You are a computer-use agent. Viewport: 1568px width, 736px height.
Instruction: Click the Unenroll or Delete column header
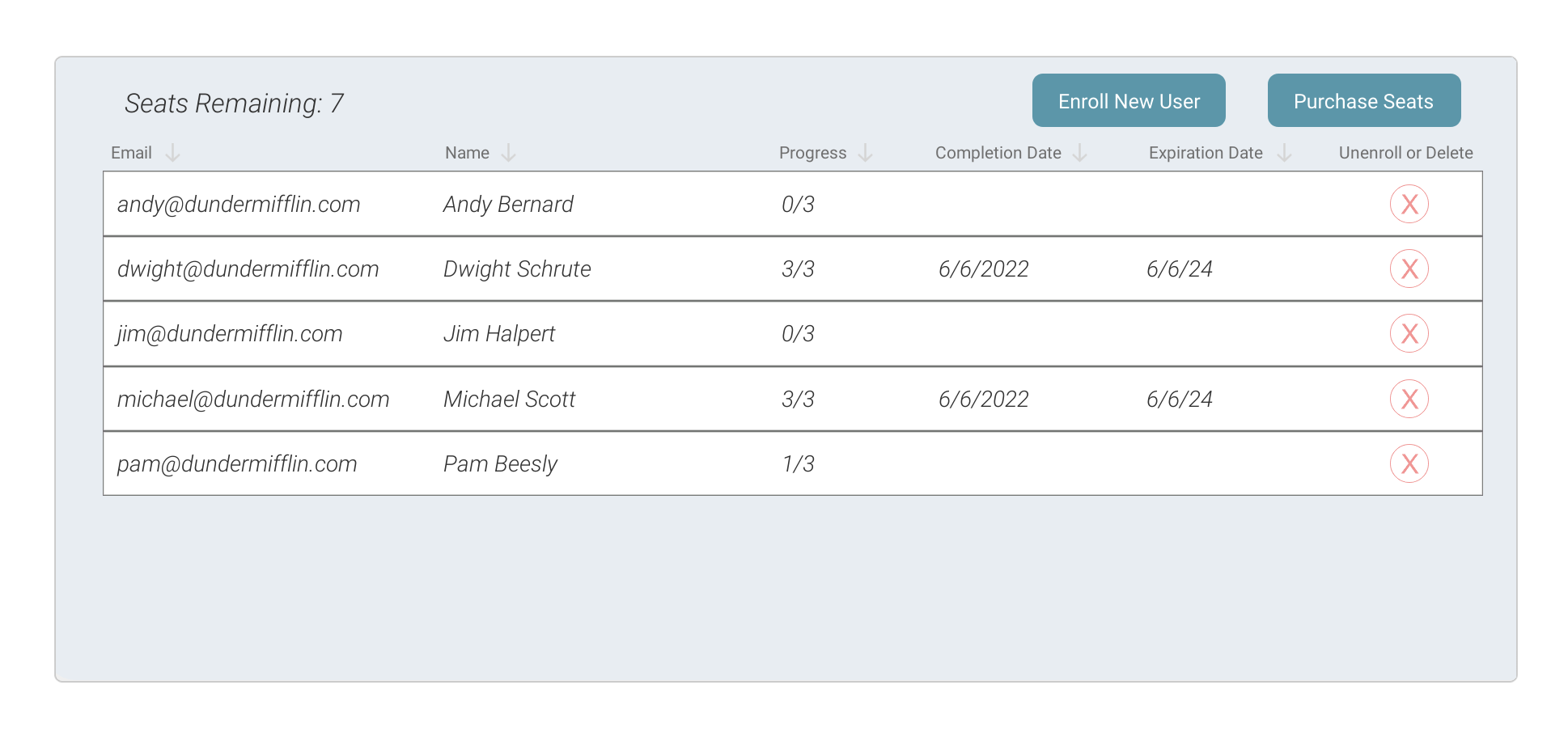click(x=1405, y=153)
